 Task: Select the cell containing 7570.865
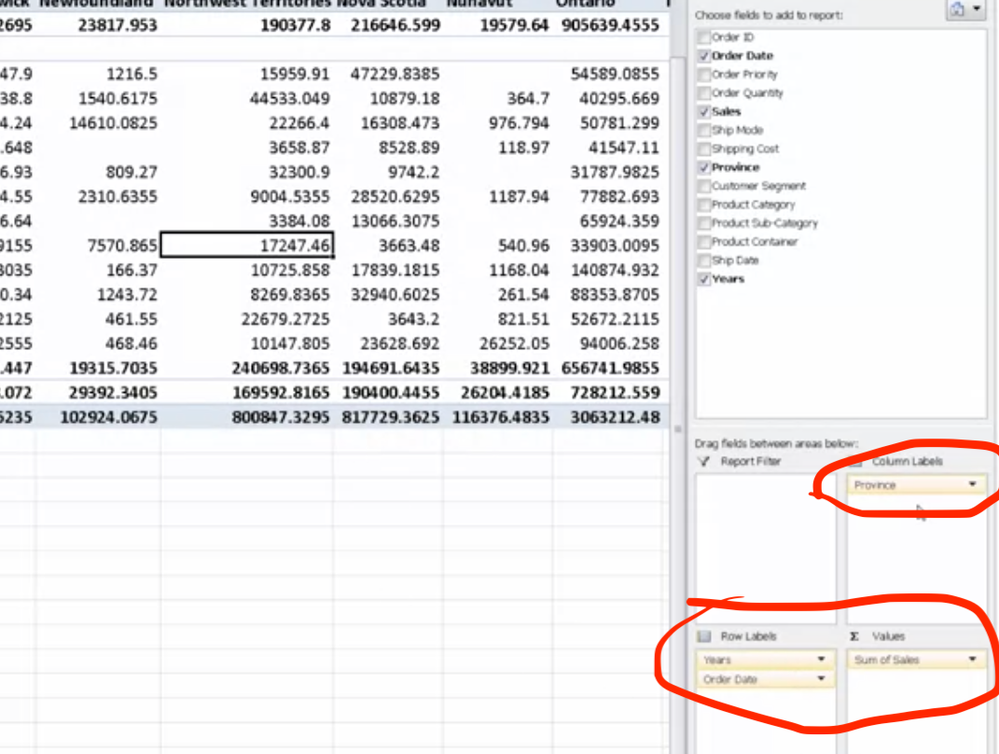pyautogui.click(x=98, y=245)
